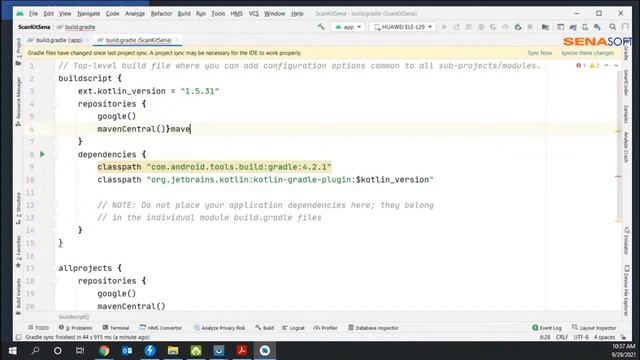Click the Search Everywhere magnifier icon

(612, 27)
